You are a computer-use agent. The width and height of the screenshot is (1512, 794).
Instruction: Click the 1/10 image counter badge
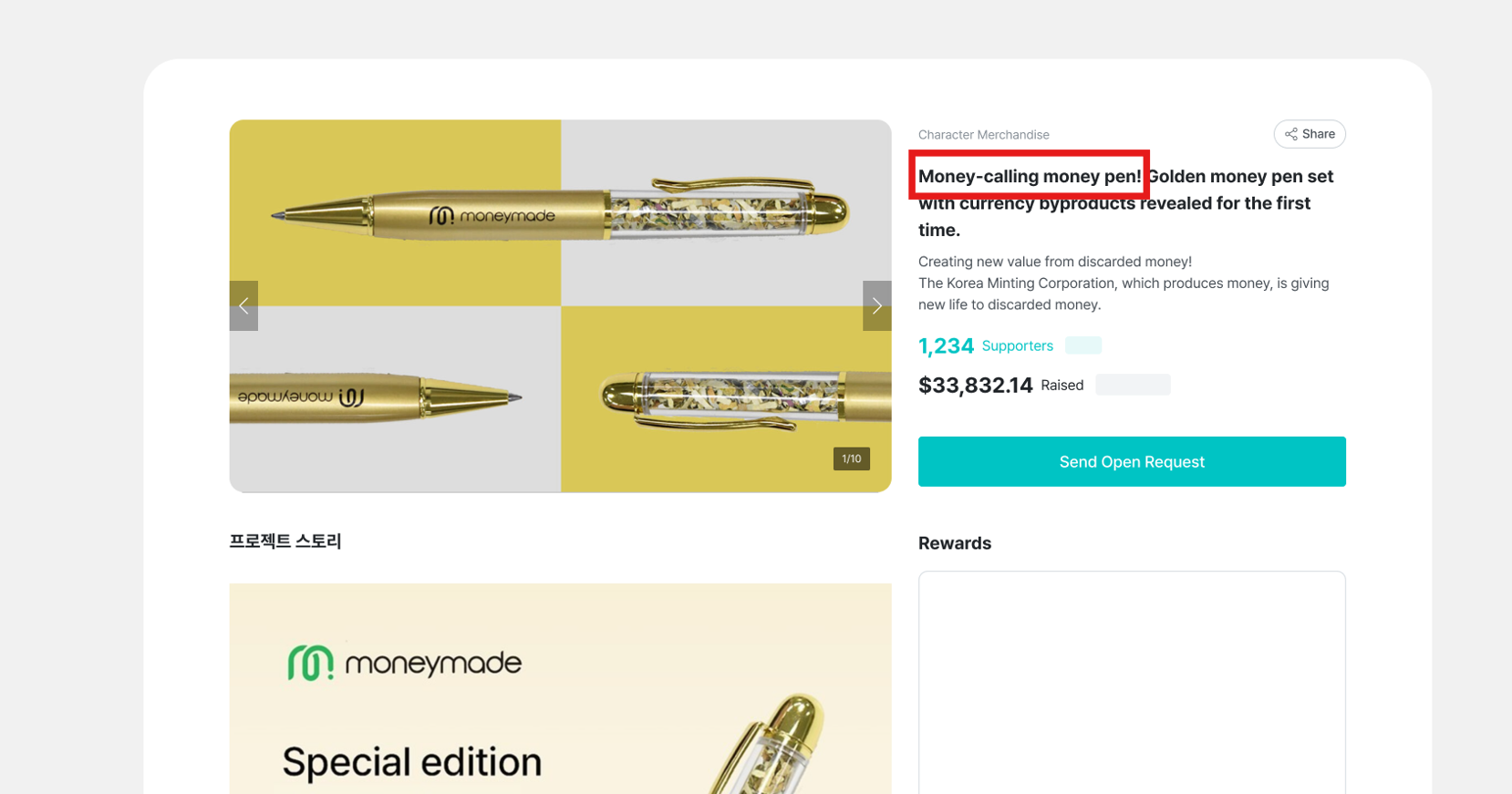click(x=851, y=459)
